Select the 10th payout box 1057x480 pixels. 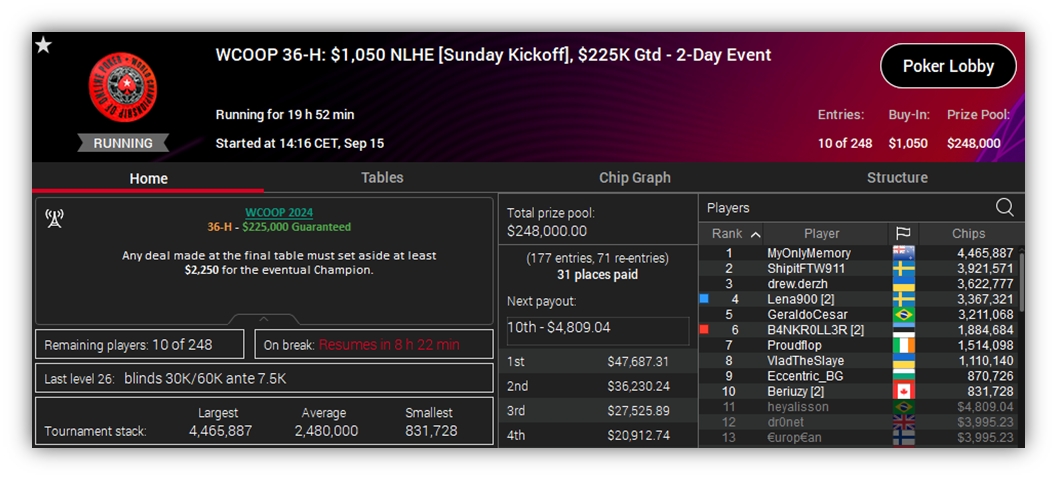click(598, 330)
